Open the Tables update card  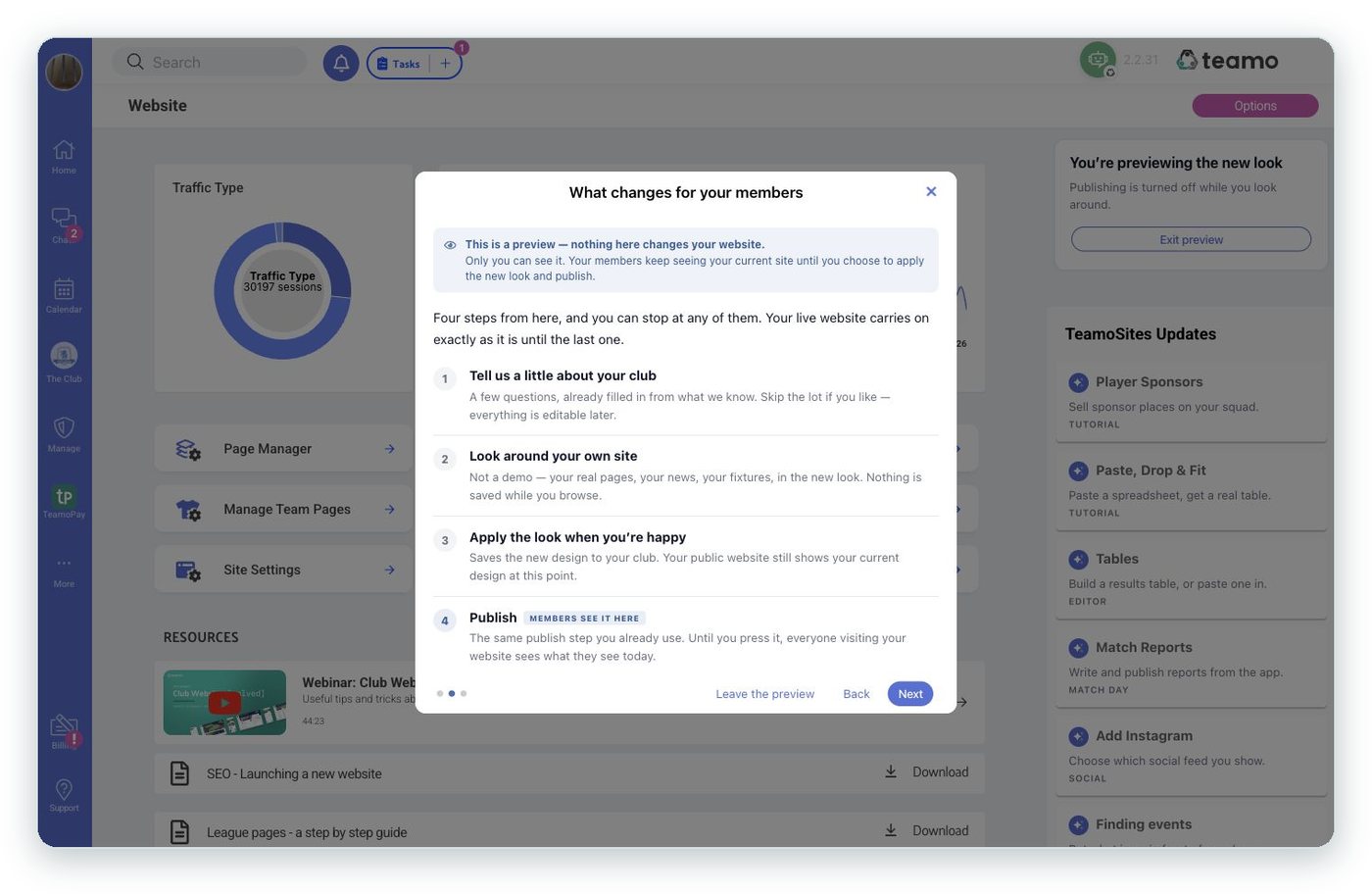pos(1191,578)
